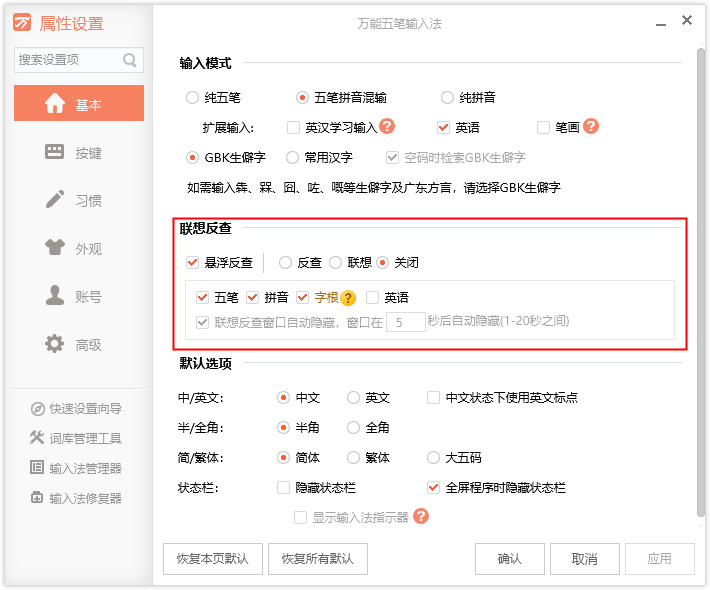Select the 纯五笔 input mode
Viewport: 710px width, 590px height.
tap(193, 98)
